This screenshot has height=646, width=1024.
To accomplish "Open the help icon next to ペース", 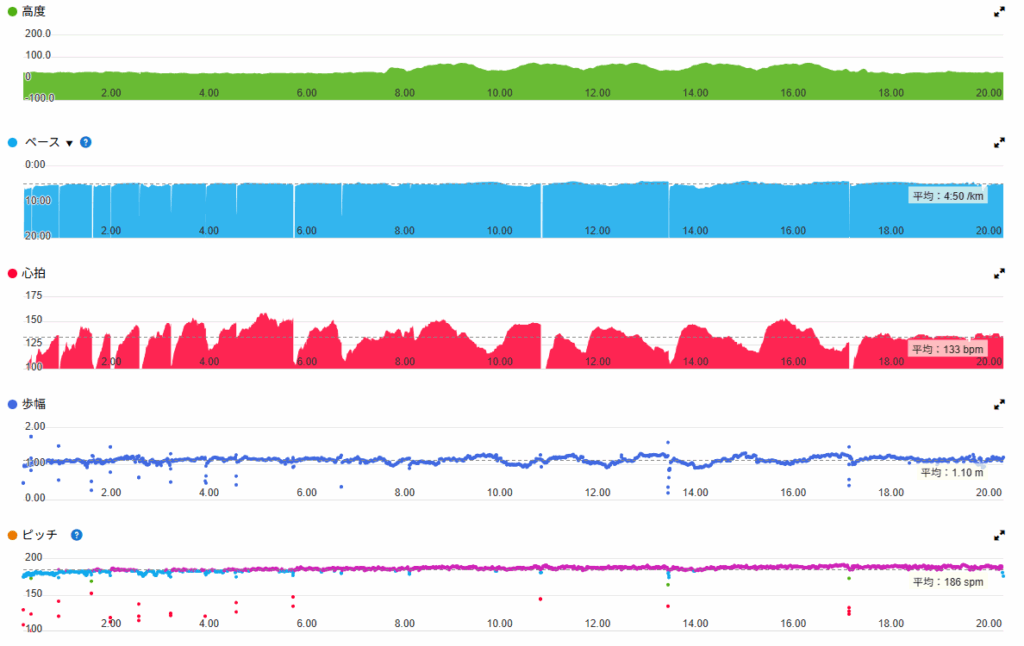I will (86, 142).
